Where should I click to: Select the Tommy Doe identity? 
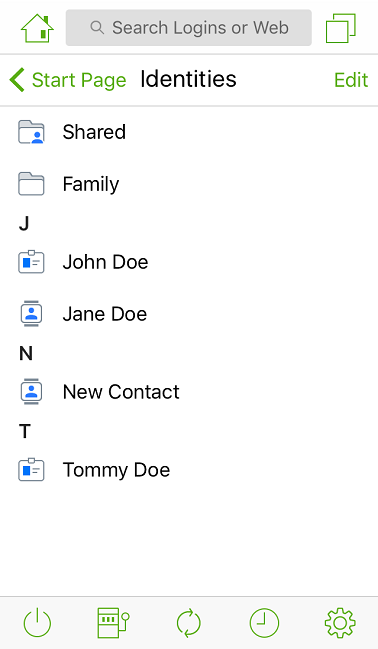click(x=189, y=470)
